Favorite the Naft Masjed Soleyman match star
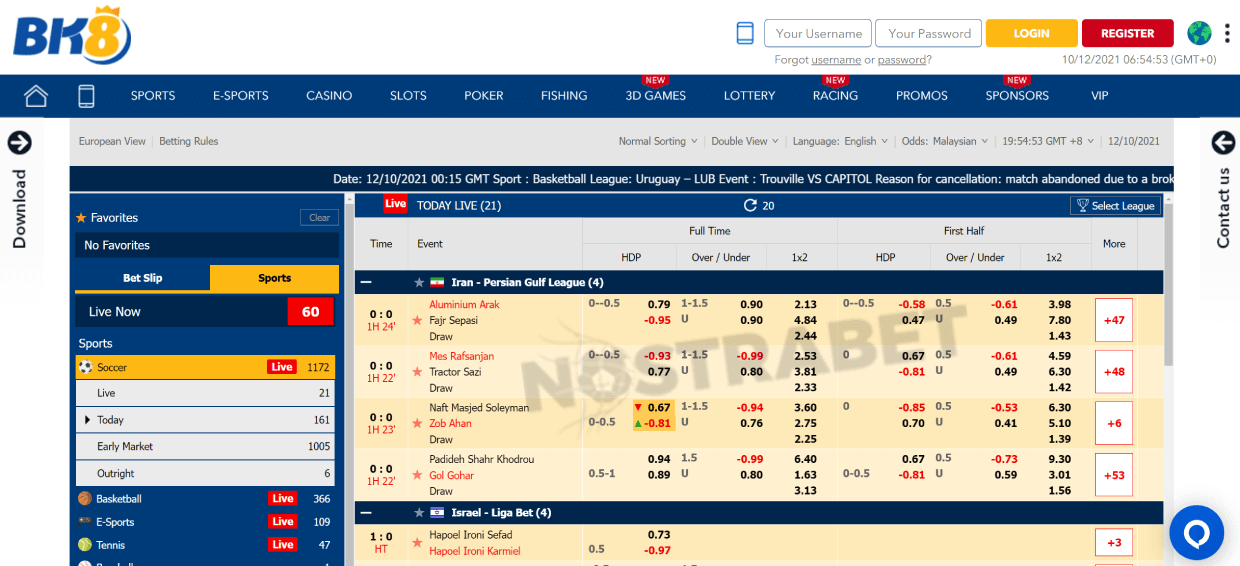 coord(417,424)
